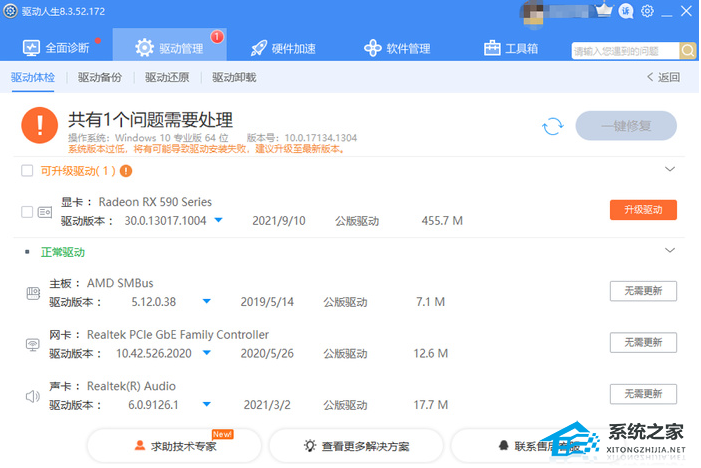The height and width of the screenshot is (468, 701).
Task: Click the search magnifier icon
Action: tap(688, 50)
